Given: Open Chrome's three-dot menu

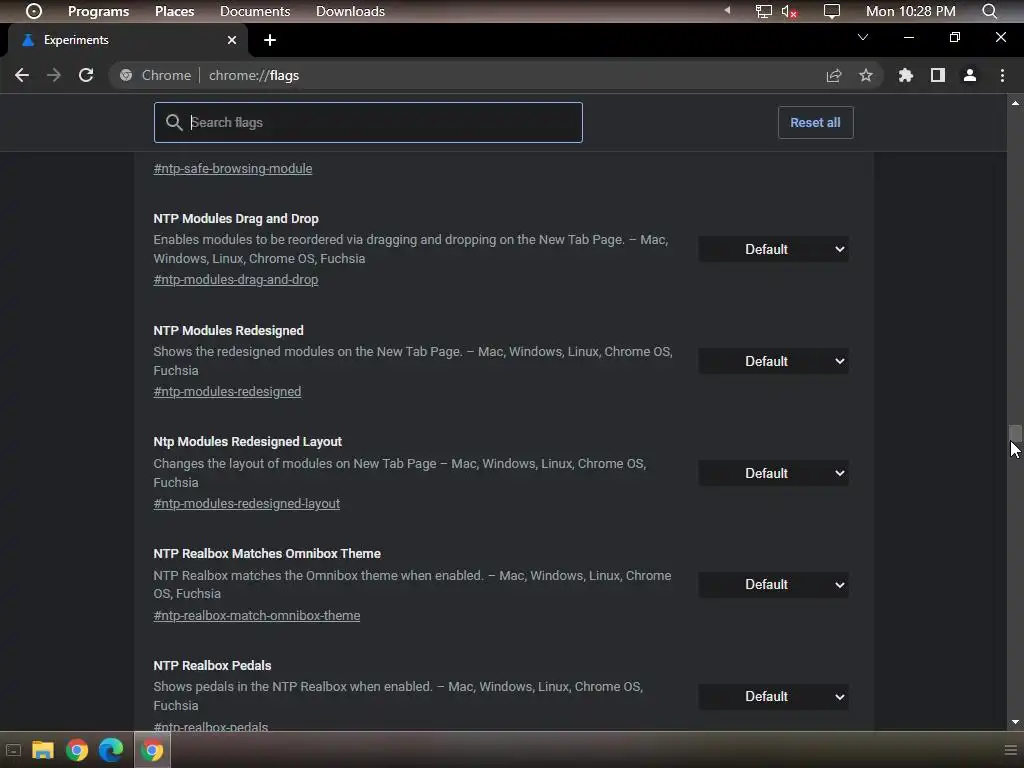Looking at the screenshot, I should (1002, 76).
